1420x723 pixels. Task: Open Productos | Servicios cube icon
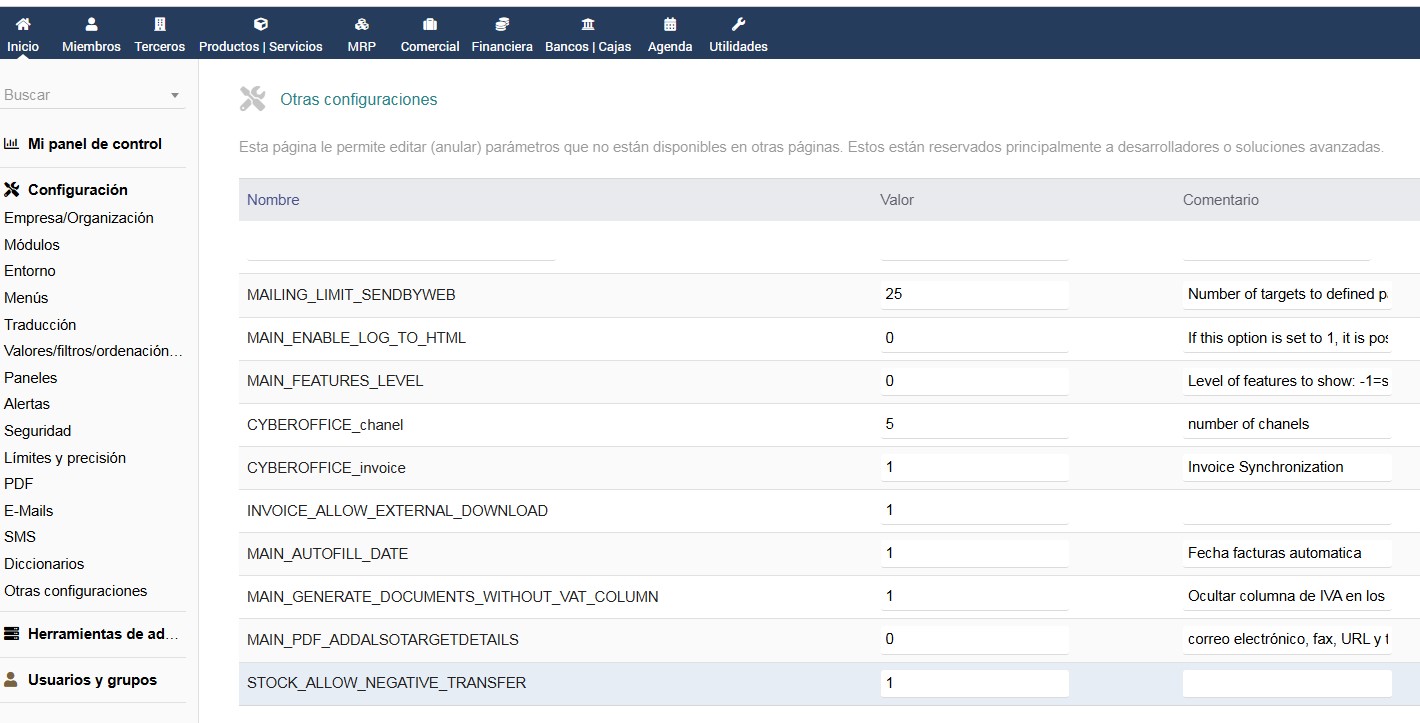261,24
